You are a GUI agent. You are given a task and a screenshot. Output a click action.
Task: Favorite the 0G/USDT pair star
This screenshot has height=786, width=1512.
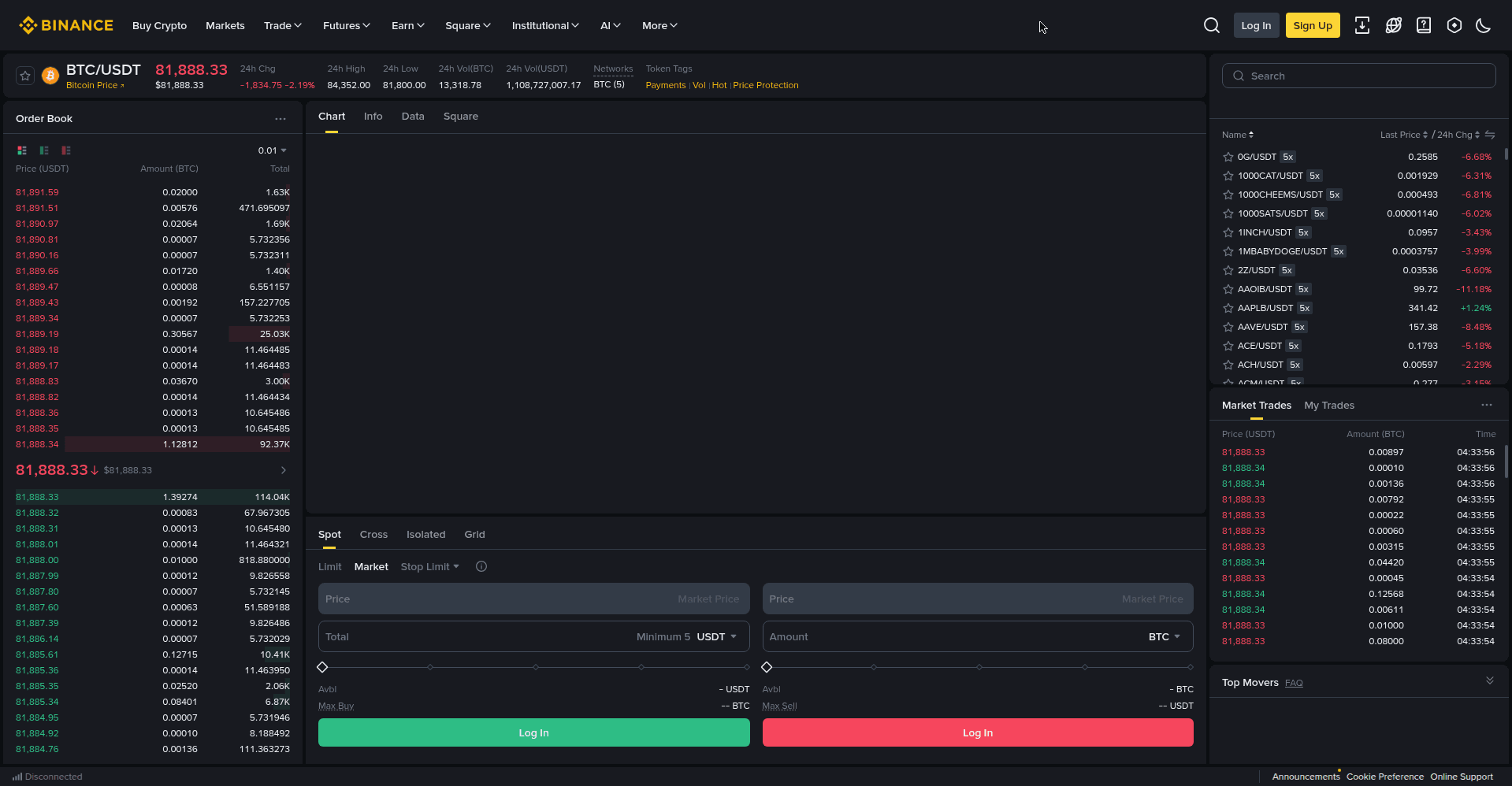(1228, 157)
